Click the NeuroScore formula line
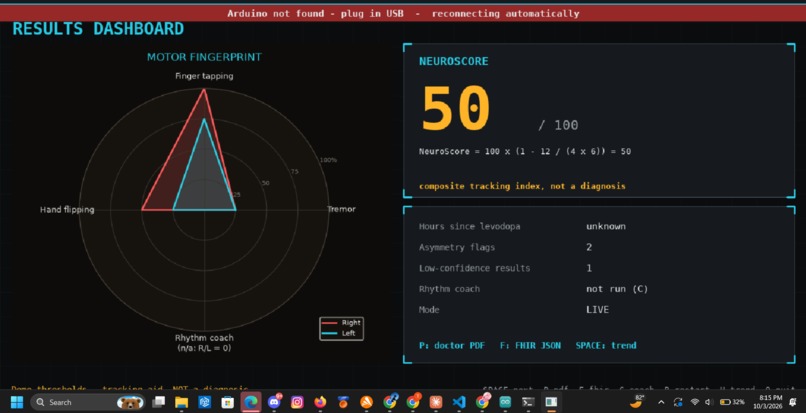The height and width of the screenshot is (413, 806). pyautogui.click(x=525, y=151)
